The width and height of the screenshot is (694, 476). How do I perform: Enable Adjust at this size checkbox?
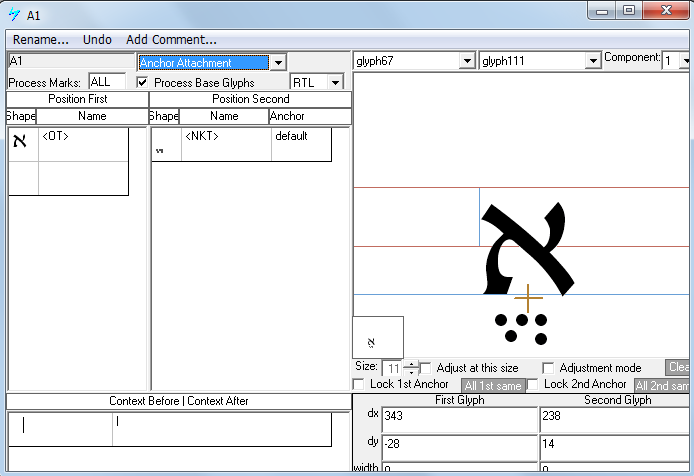(425, 368)
